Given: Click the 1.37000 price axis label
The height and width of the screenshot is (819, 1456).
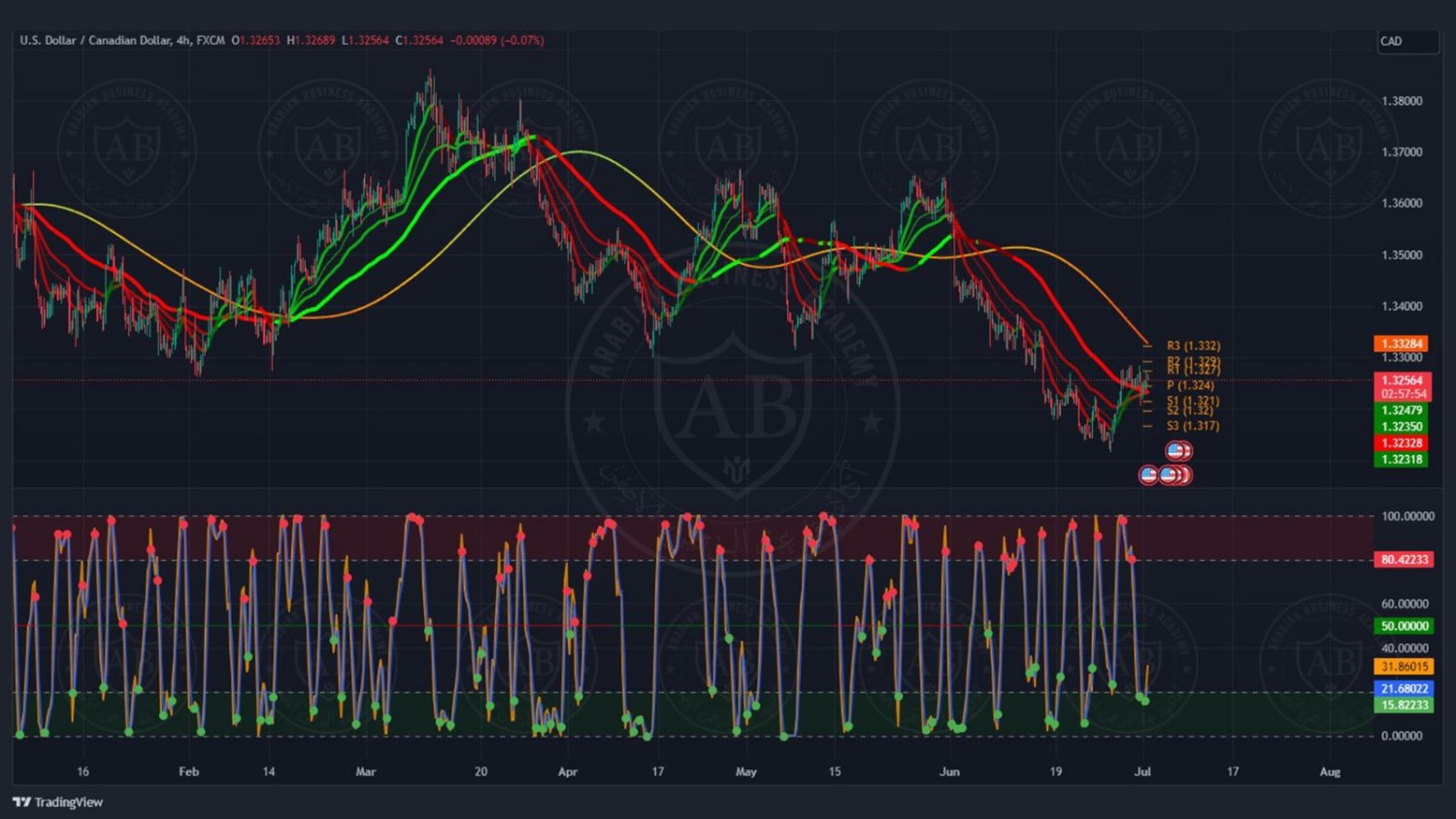Looking at the screenshot, I should point(1402,152).
